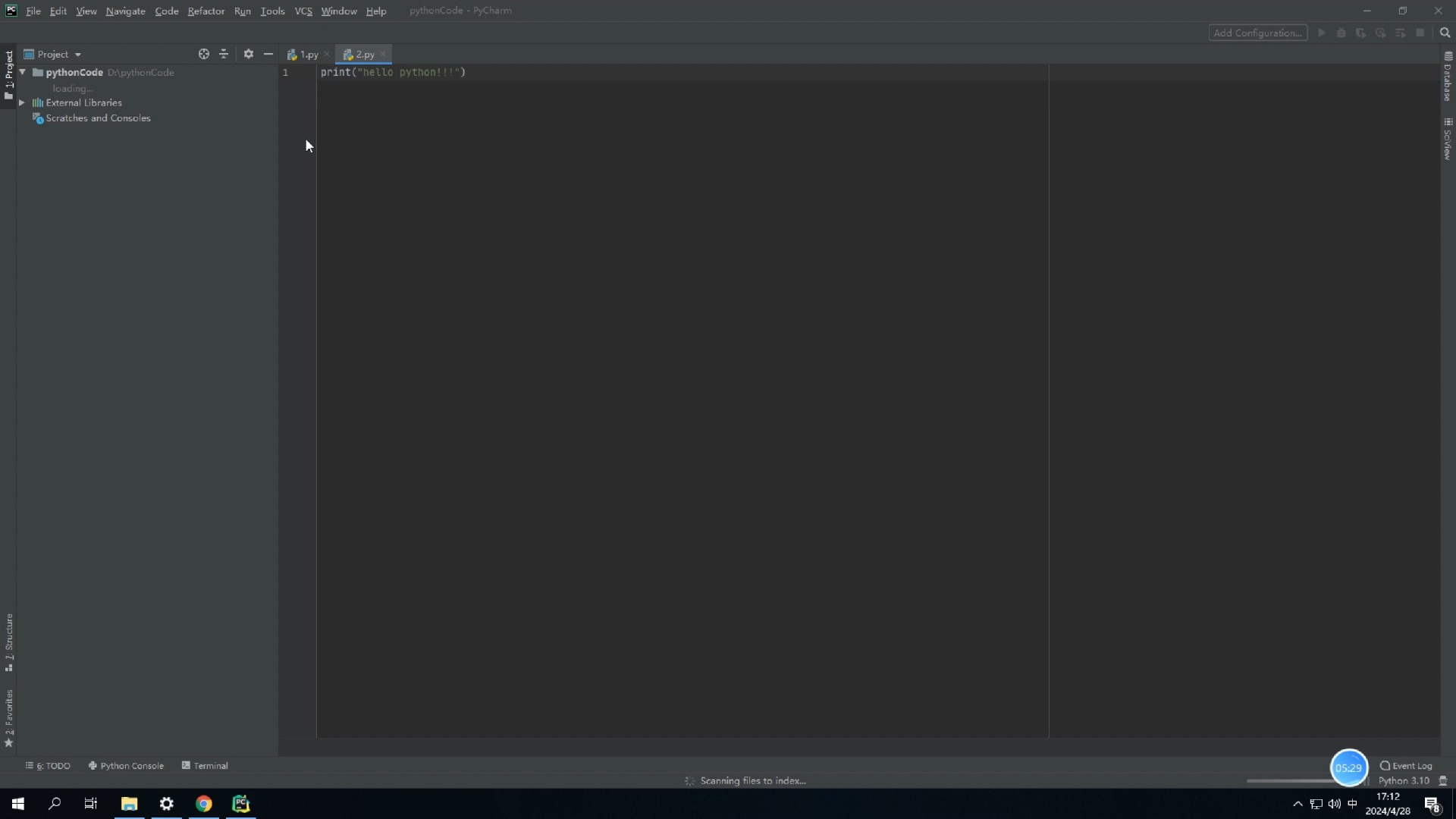Open Project panel settings gear
The image size is (1456, 819).
pyautogui.click(x=248, y=54)
